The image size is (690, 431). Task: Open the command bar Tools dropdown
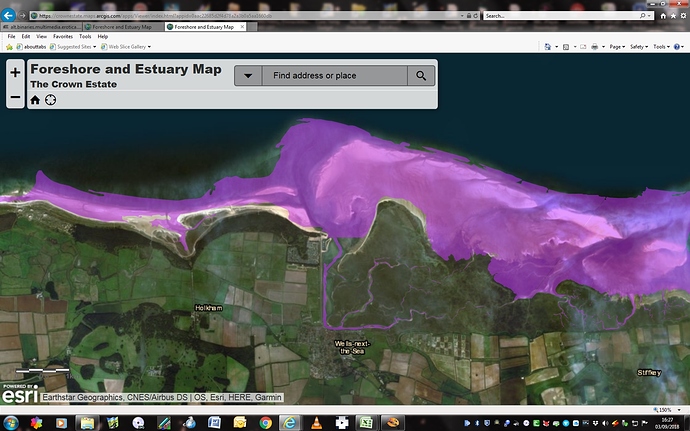tap(661, 47)
